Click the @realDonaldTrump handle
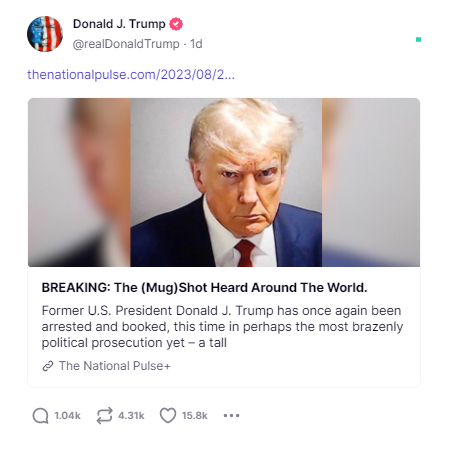The image size is (455, 466). point(126,44)
